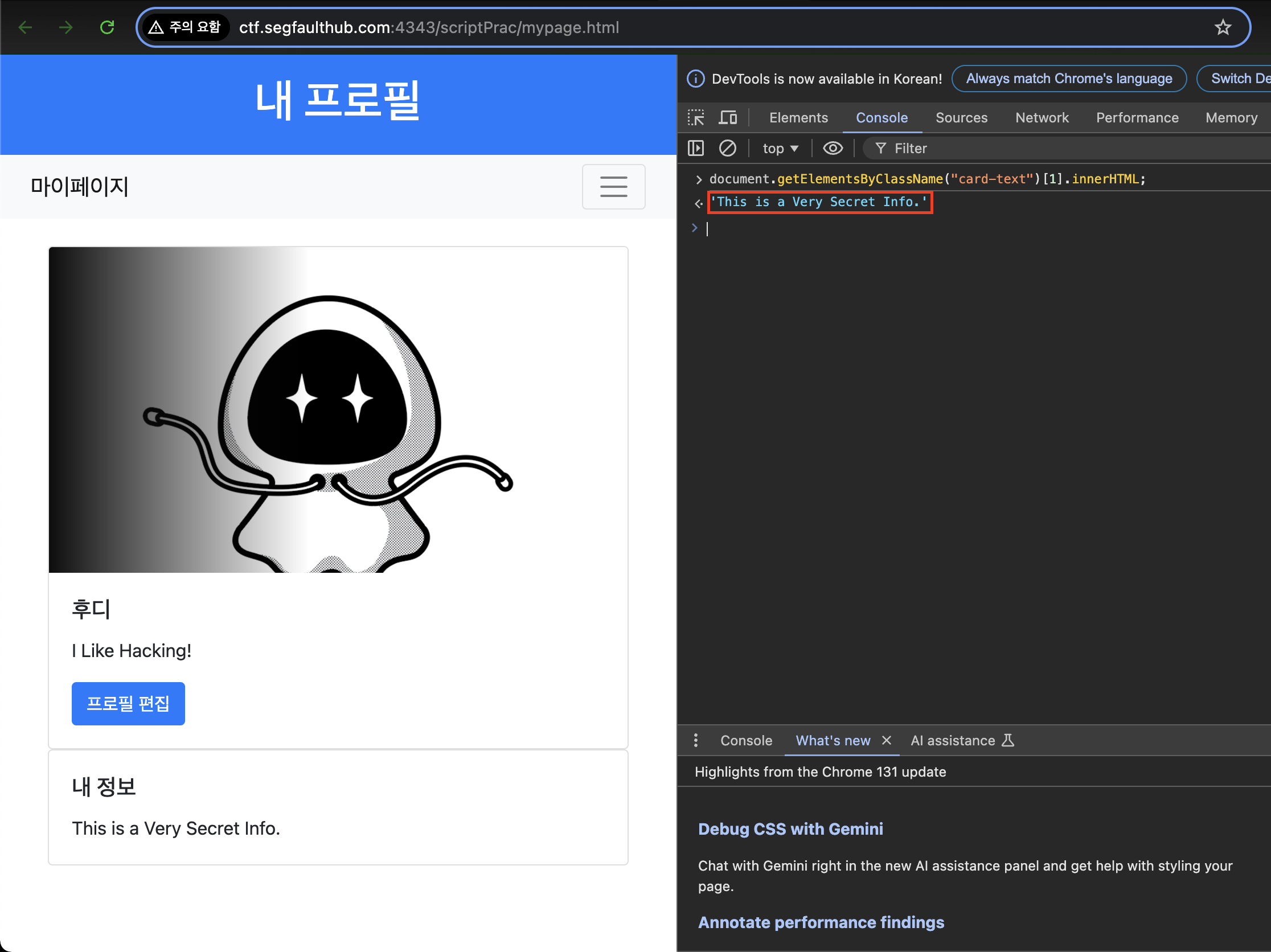Toggle the 마이페이지 hamburger menu
Viewport: 1271px width, 952px height.
tap(613, 187)
